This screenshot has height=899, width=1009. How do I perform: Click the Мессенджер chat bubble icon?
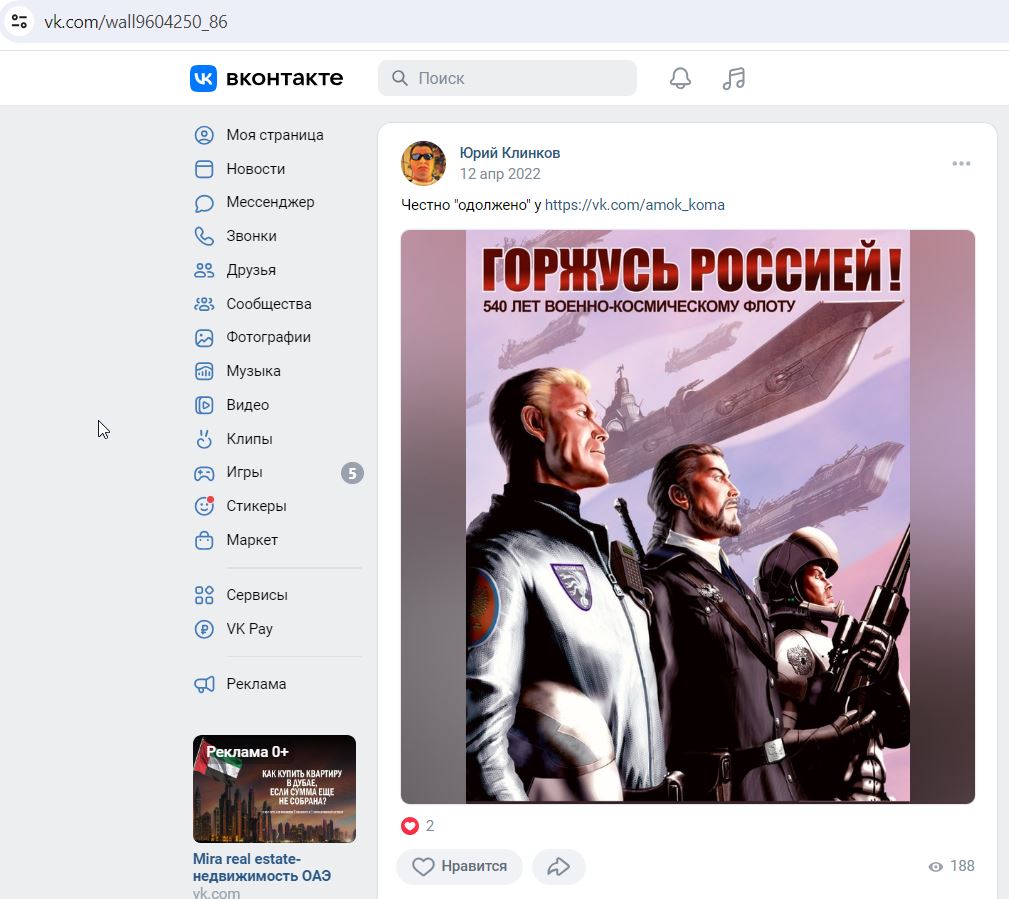coord(204,203)
